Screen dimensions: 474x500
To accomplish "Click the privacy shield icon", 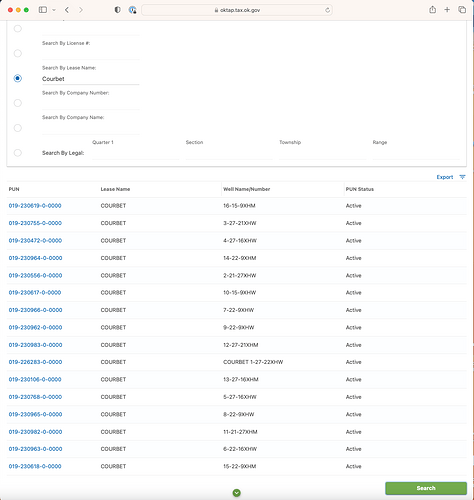I will point(117,10).
